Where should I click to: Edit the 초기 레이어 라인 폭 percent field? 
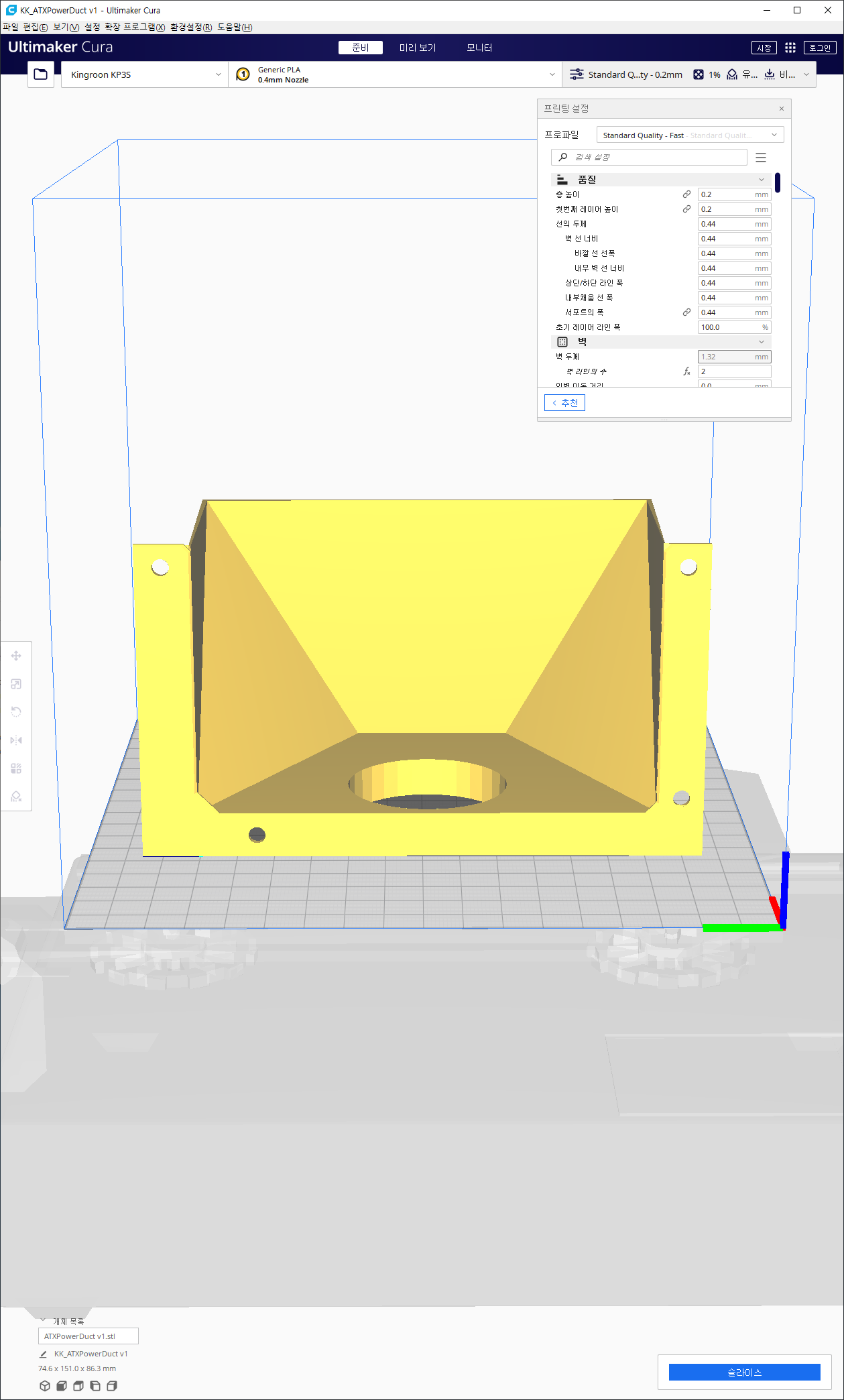coord(734,327)
